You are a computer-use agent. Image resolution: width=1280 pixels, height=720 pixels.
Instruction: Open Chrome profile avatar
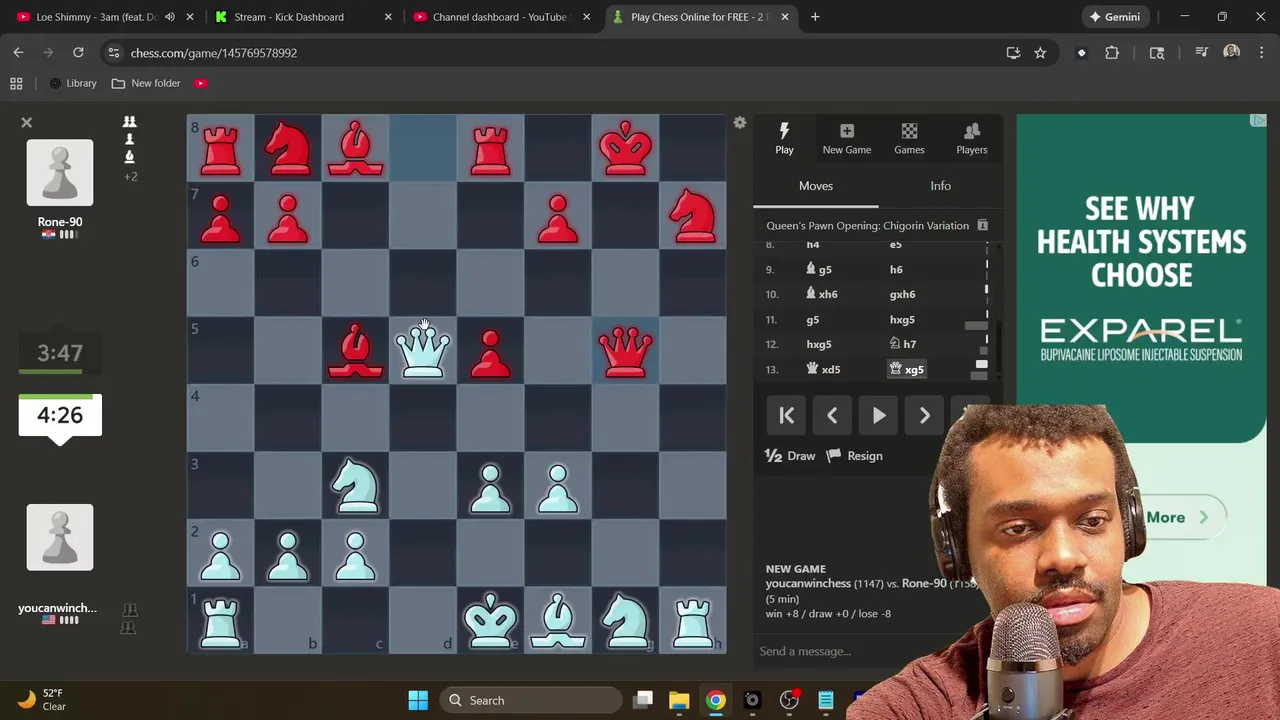click(1231, 53)
